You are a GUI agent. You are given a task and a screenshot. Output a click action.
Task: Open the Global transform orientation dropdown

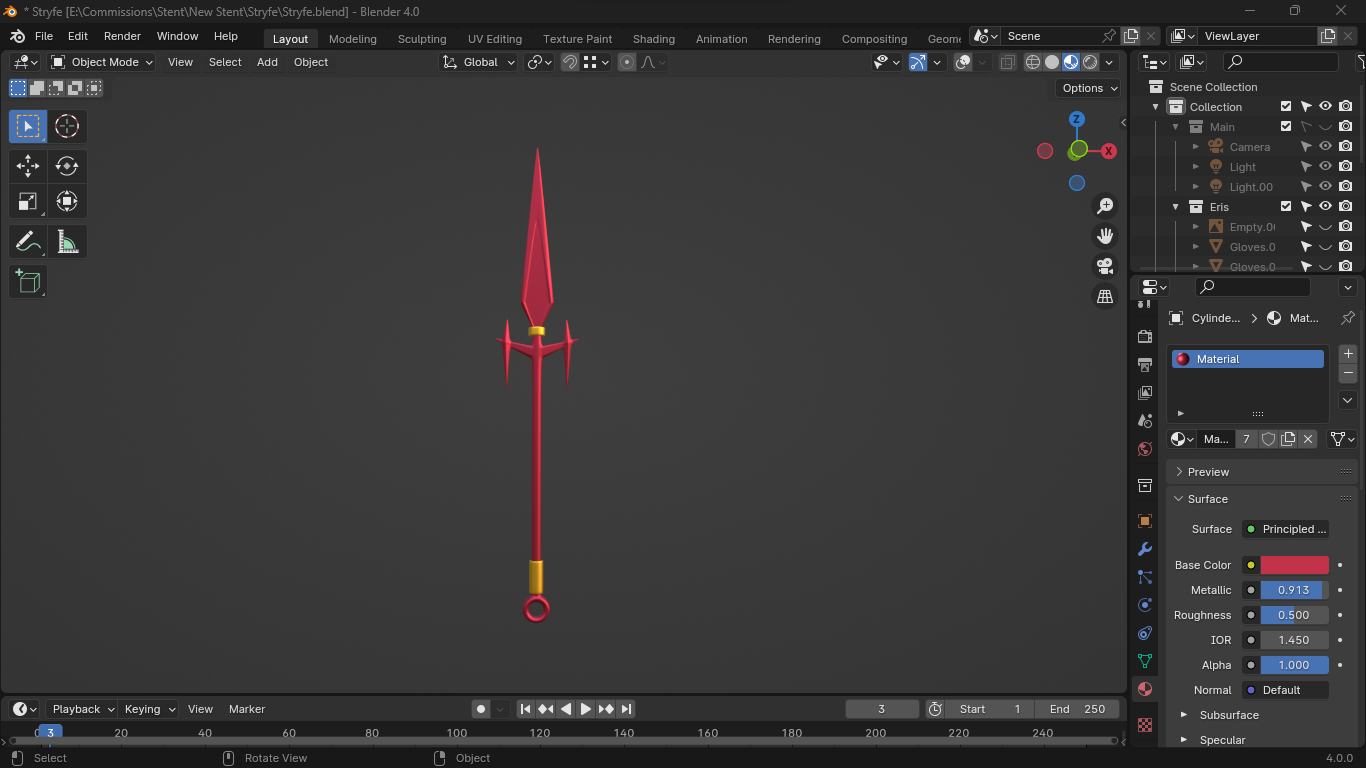pyautogui.click(x=479, y=62)
